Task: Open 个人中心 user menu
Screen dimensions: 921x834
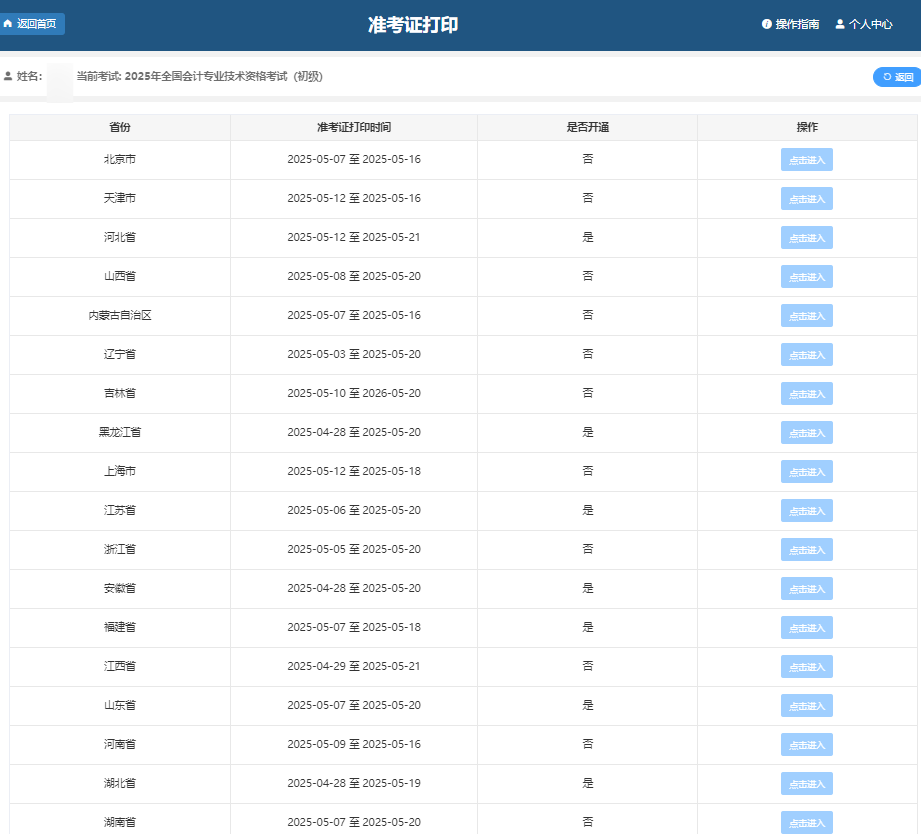Action: click(864, 24)
